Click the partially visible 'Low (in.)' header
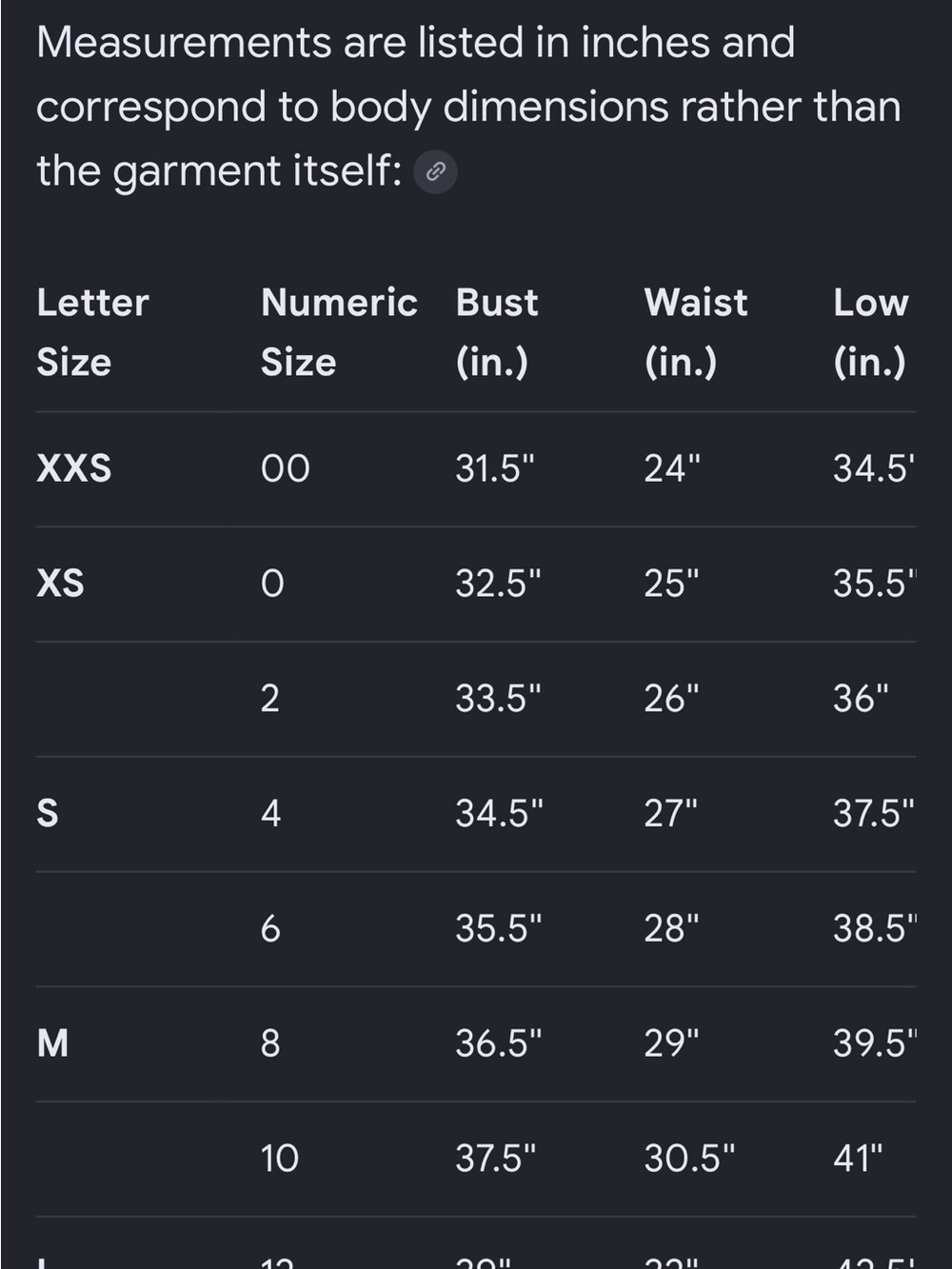The width and height of the screenshot is (952, 1269). (x=871, y=332)
